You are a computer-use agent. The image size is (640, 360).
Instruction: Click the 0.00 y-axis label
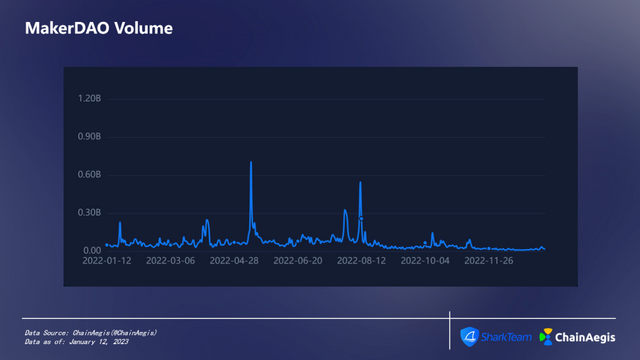tap(92, 251)
